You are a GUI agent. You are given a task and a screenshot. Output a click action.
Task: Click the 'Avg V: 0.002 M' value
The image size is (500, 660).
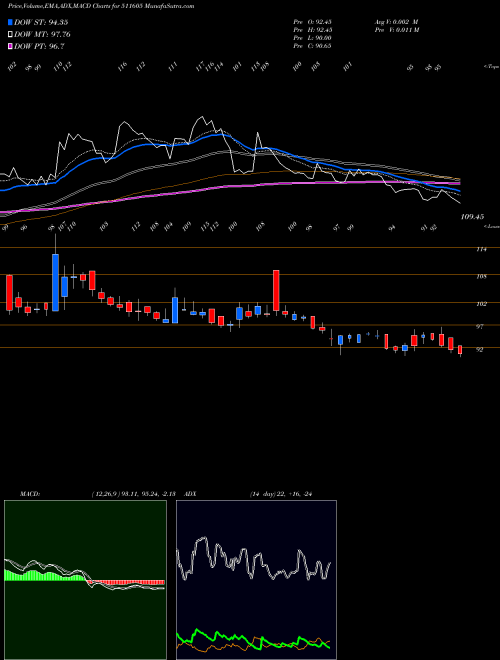(x=396, y=21)
